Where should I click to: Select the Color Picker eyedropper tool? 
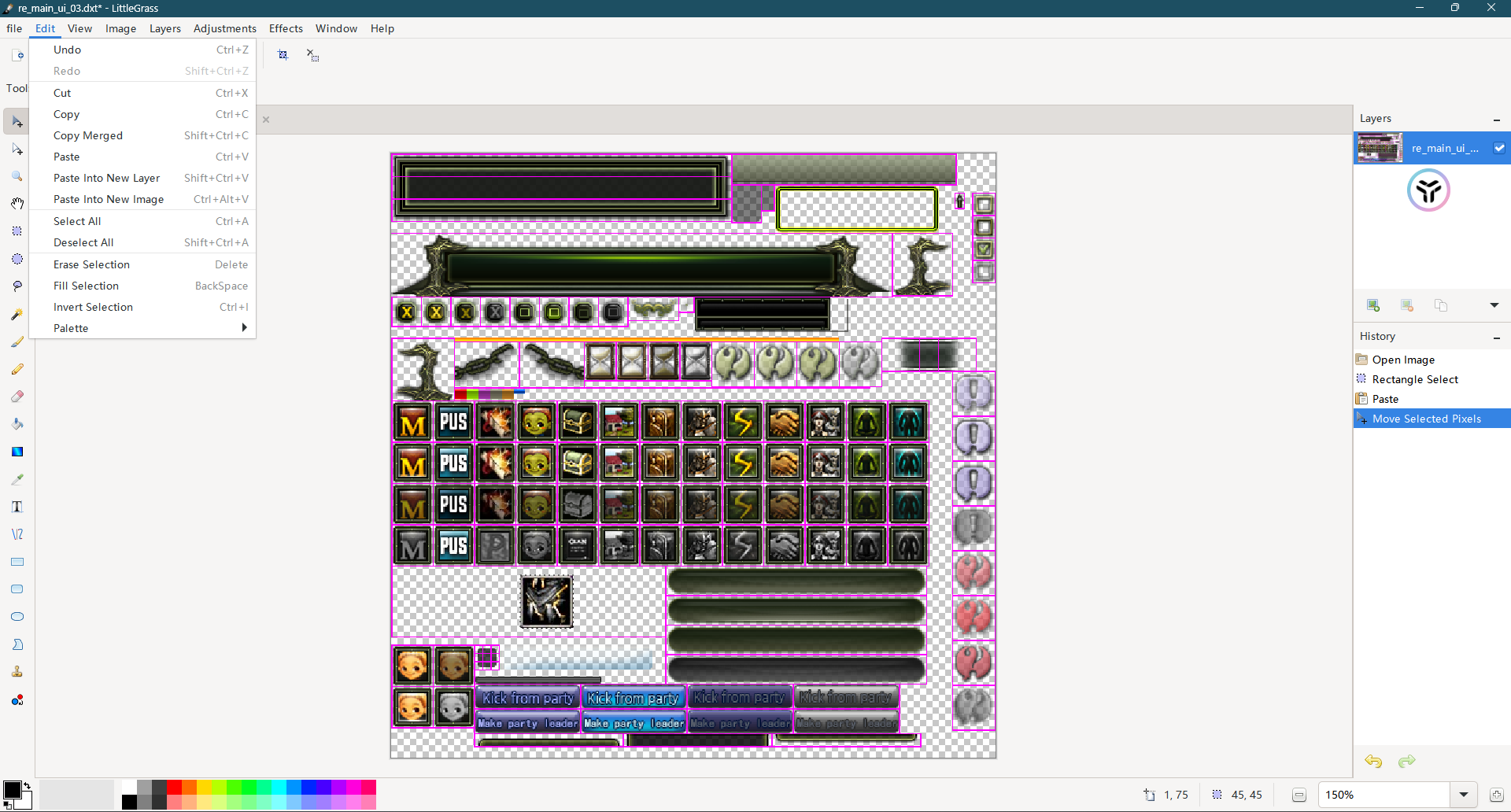(x=17, y=479)
